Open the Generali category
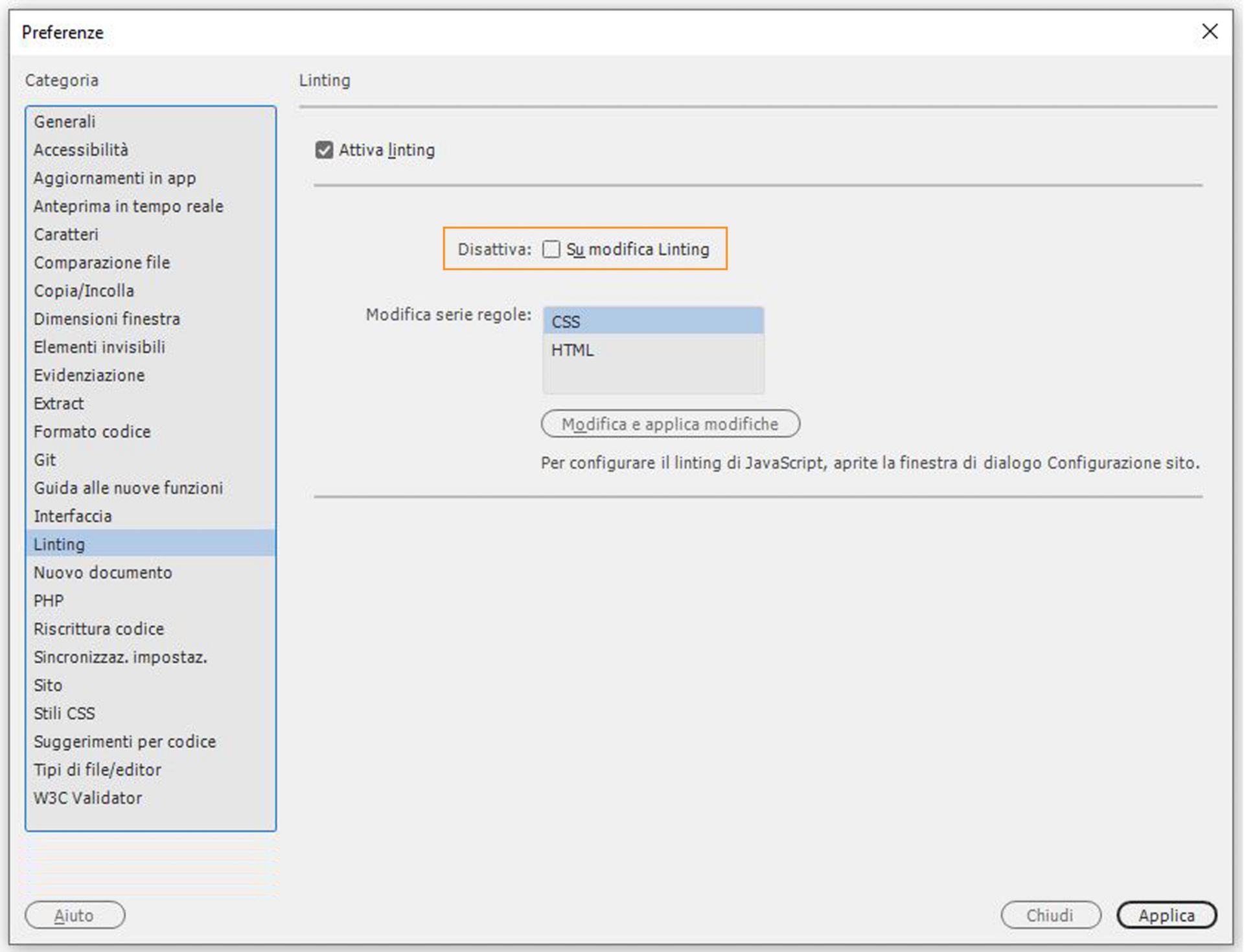This screenshot has height=952, width=1244. 65,122
